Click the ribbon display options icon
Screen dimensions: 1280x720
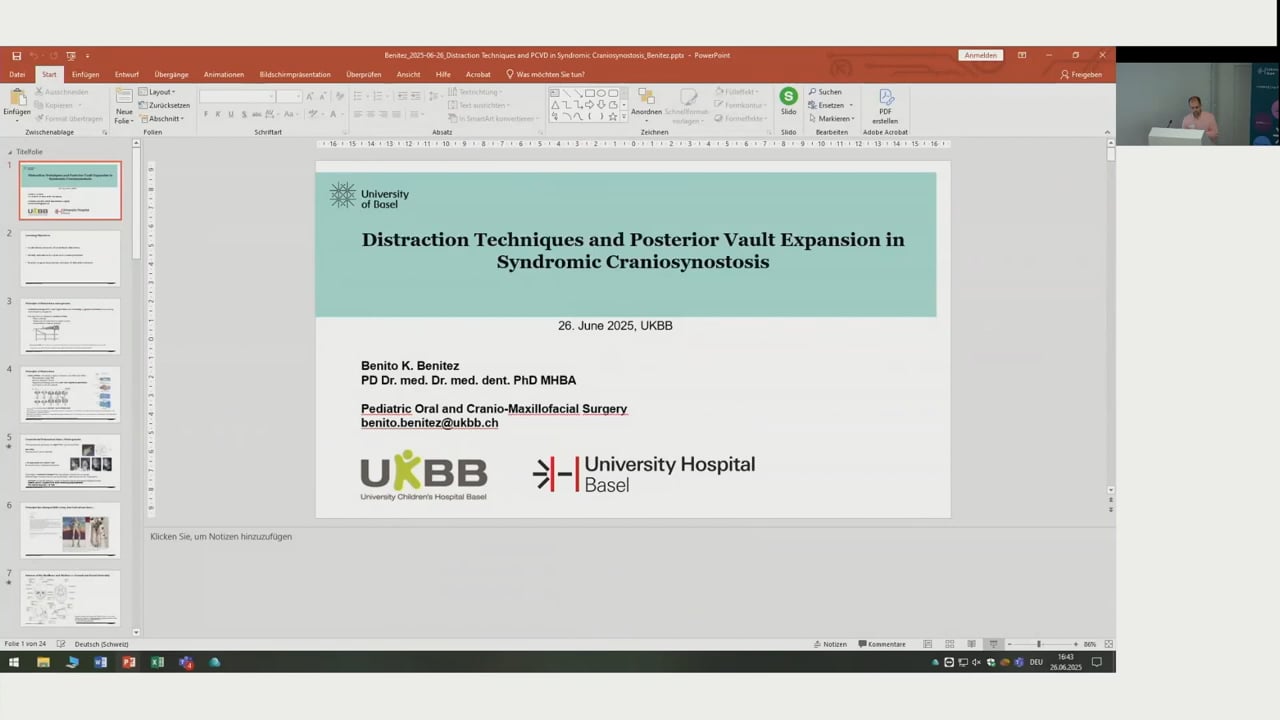1021,55
